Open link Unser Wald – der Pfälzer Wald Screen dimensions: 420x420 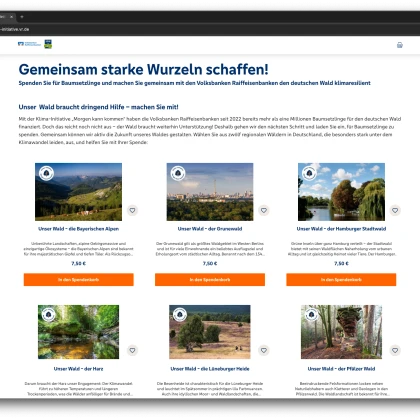tap(341, 369)
